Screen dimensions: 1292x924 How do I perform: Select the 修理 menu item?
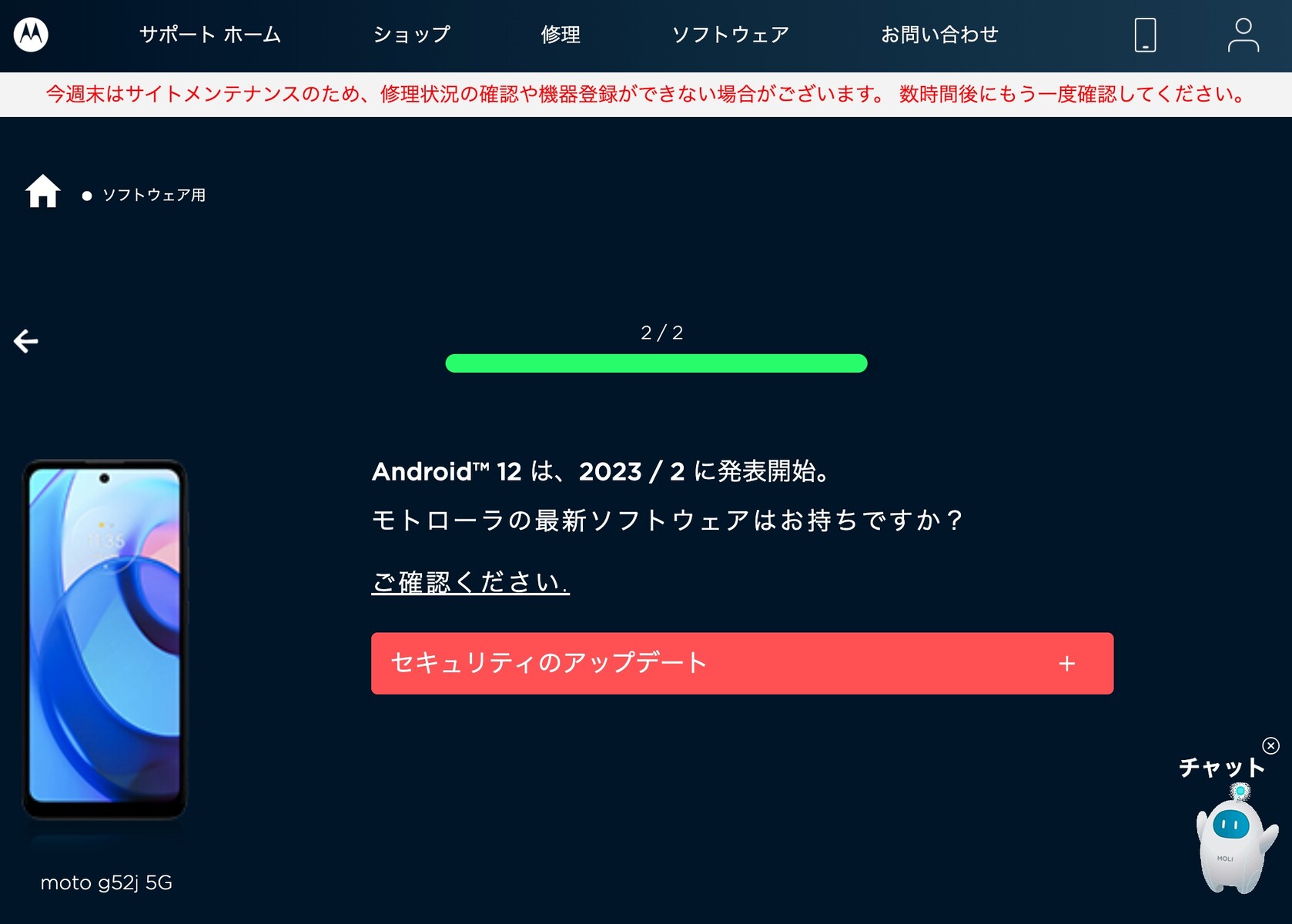[561, 35]
